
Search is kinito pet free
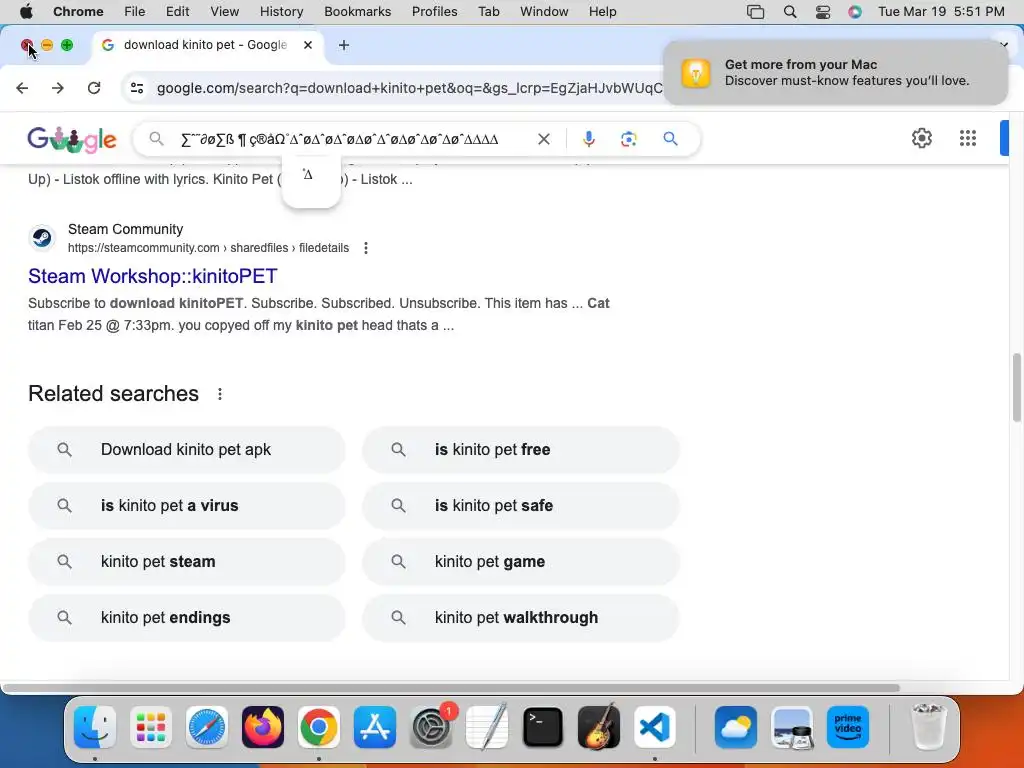coord(520,449)
